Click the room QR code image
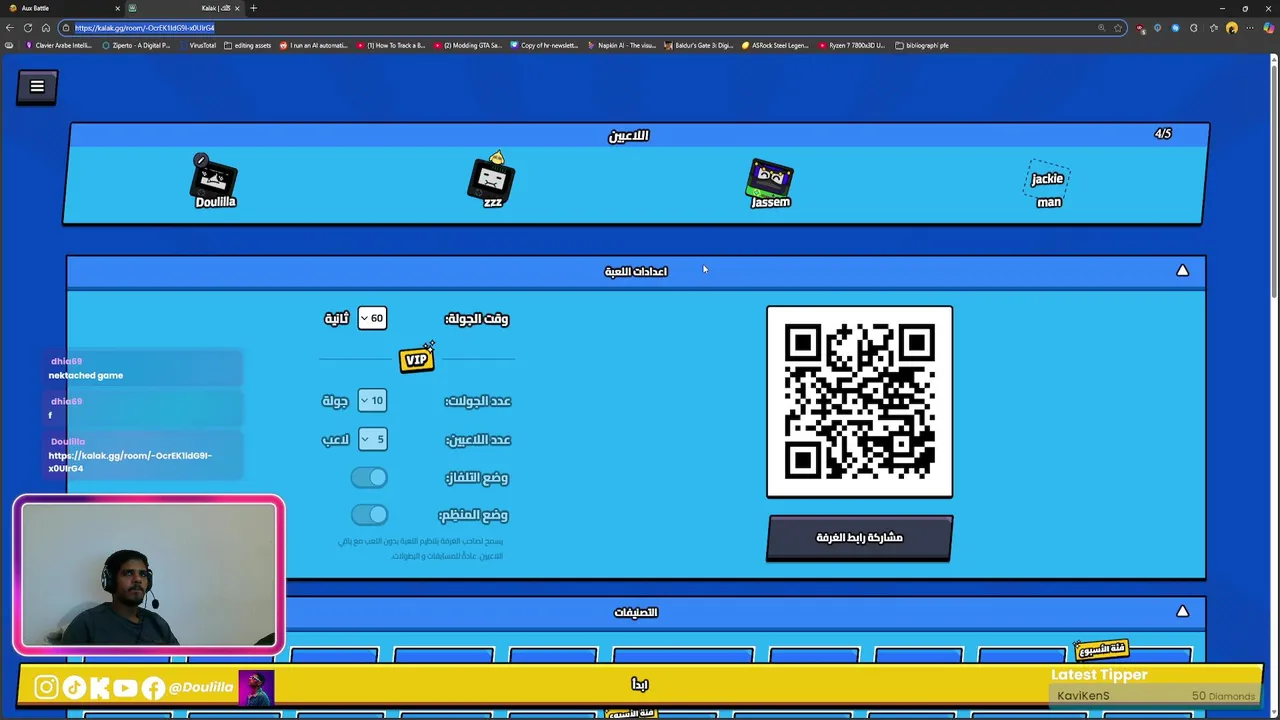Image resolution: width=1280 pixels, height=720 pixels. pyautogui.click(x=860, y=401)
